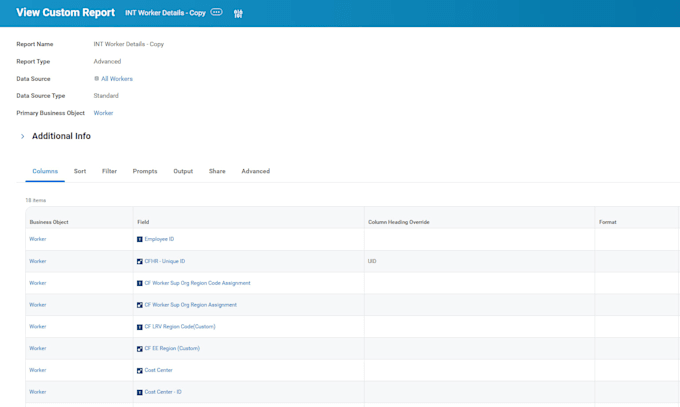The image size is (680, 407).
Task: Open the Share tab
Action: click(217, 171)
